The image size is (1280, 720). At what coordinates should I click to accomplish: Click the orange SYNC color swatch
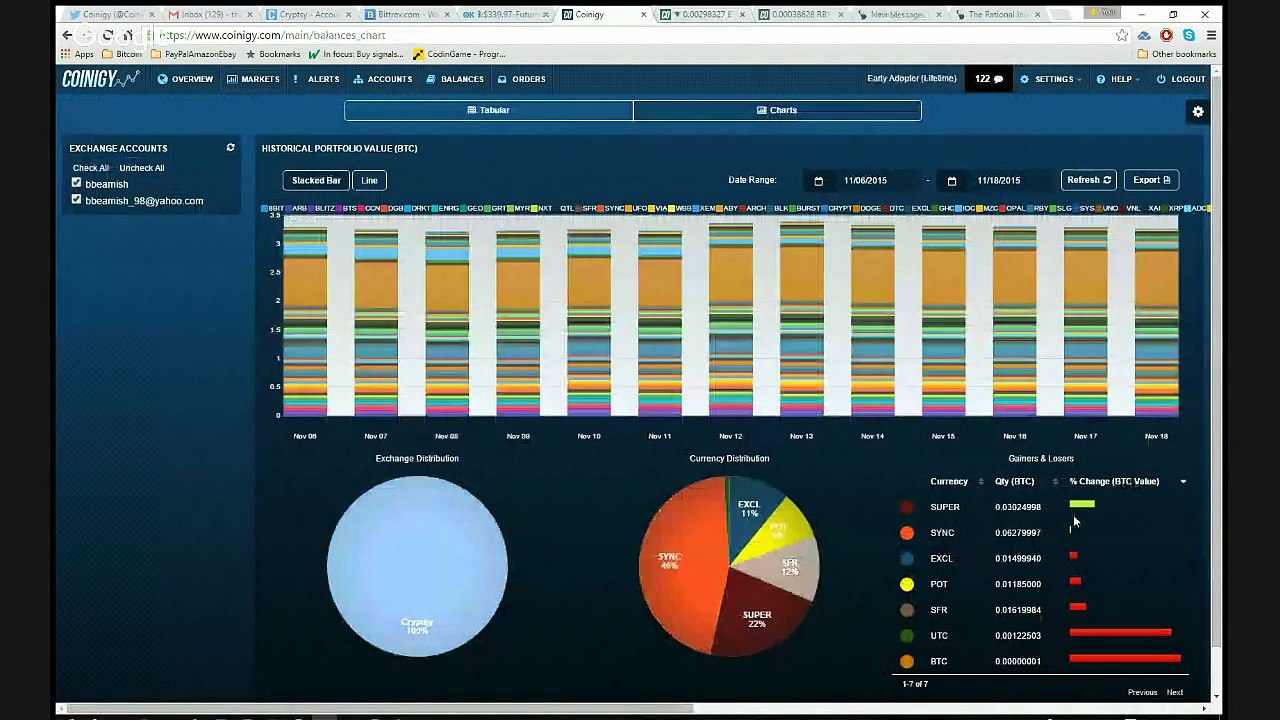click(x=907, y=533)
